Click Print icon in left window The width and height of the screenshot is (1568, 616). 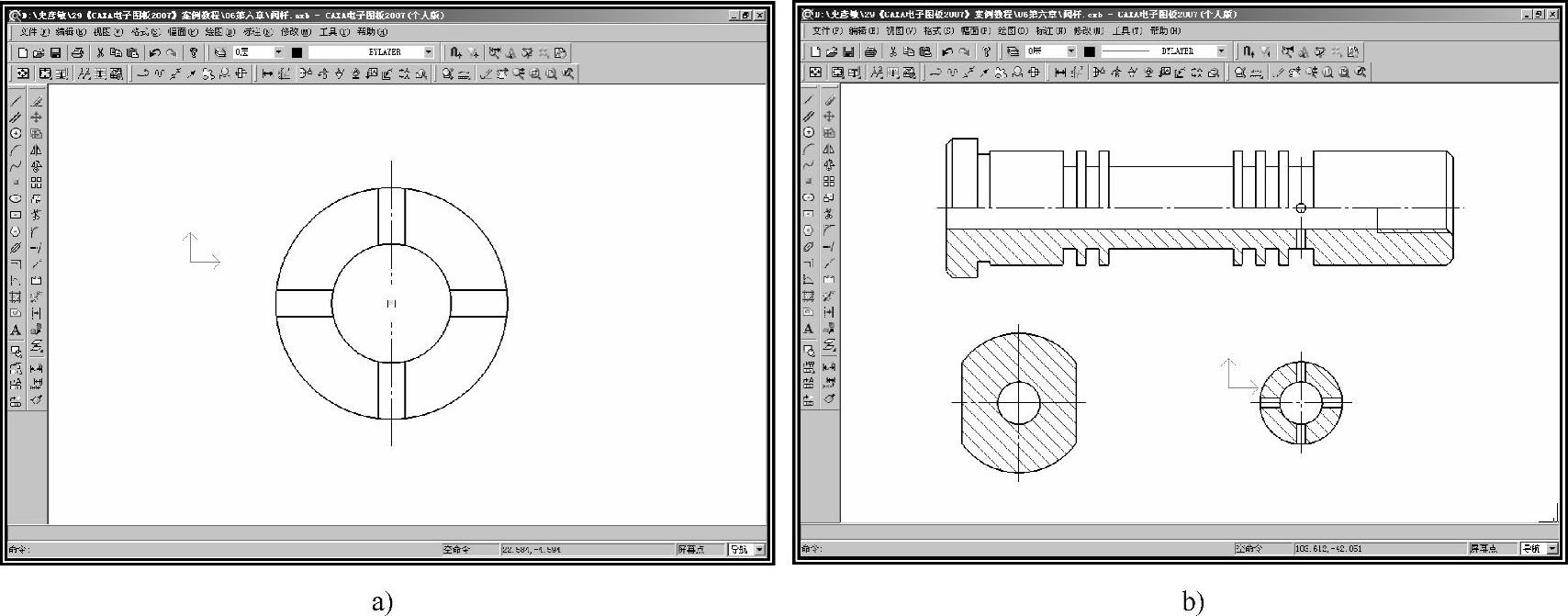(78, 53)
